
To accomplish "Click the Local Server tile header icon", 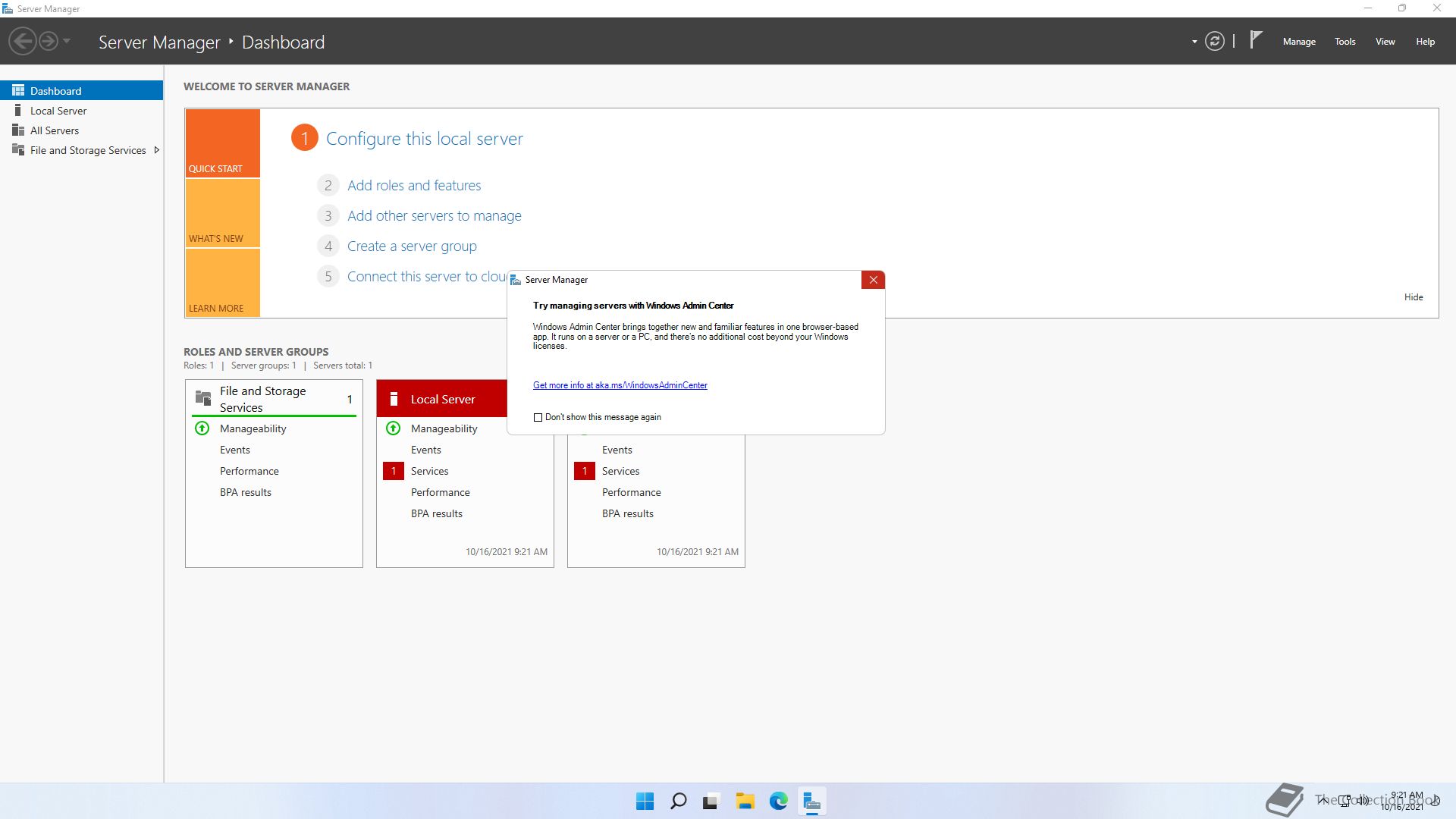I will click(x=394, y=399).
